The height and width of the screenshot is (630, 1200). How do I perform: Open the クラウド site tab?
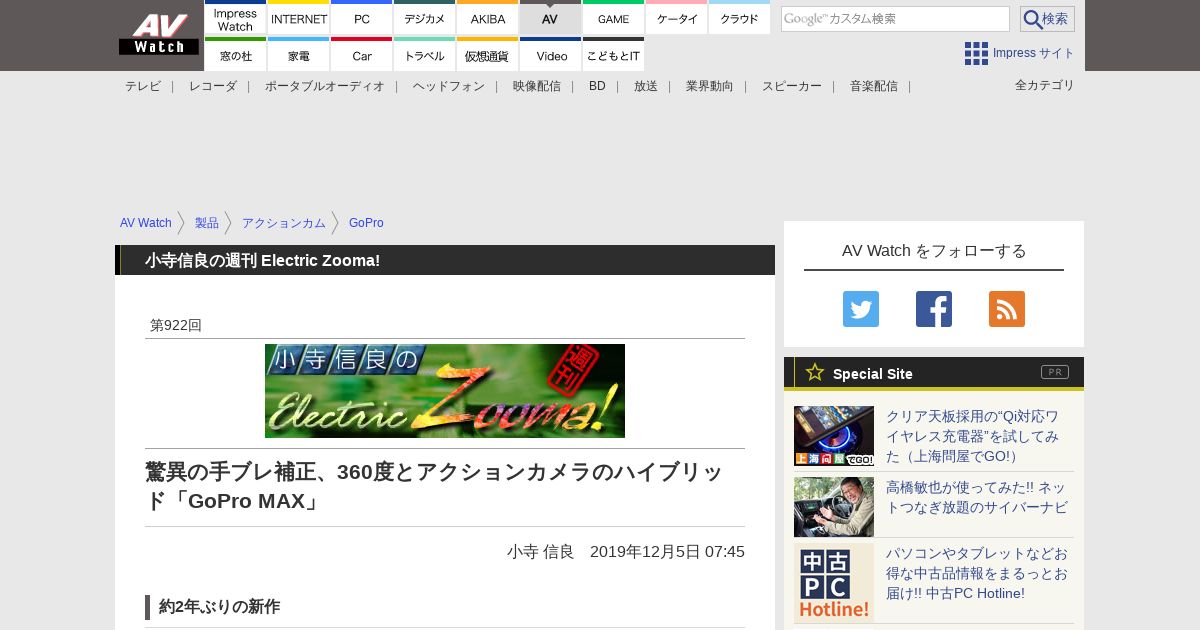740,18
